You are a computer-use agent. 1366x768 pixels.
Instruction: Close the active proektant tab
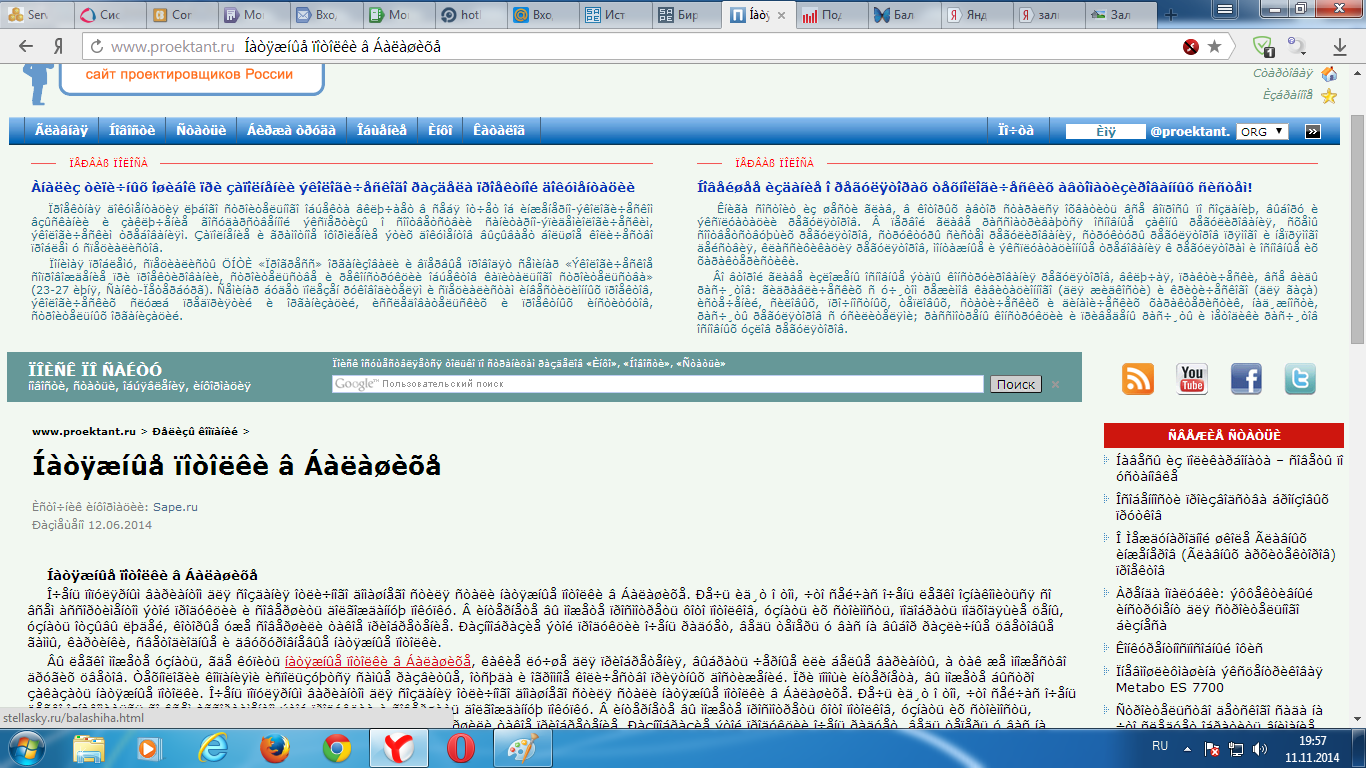point(782,15)
